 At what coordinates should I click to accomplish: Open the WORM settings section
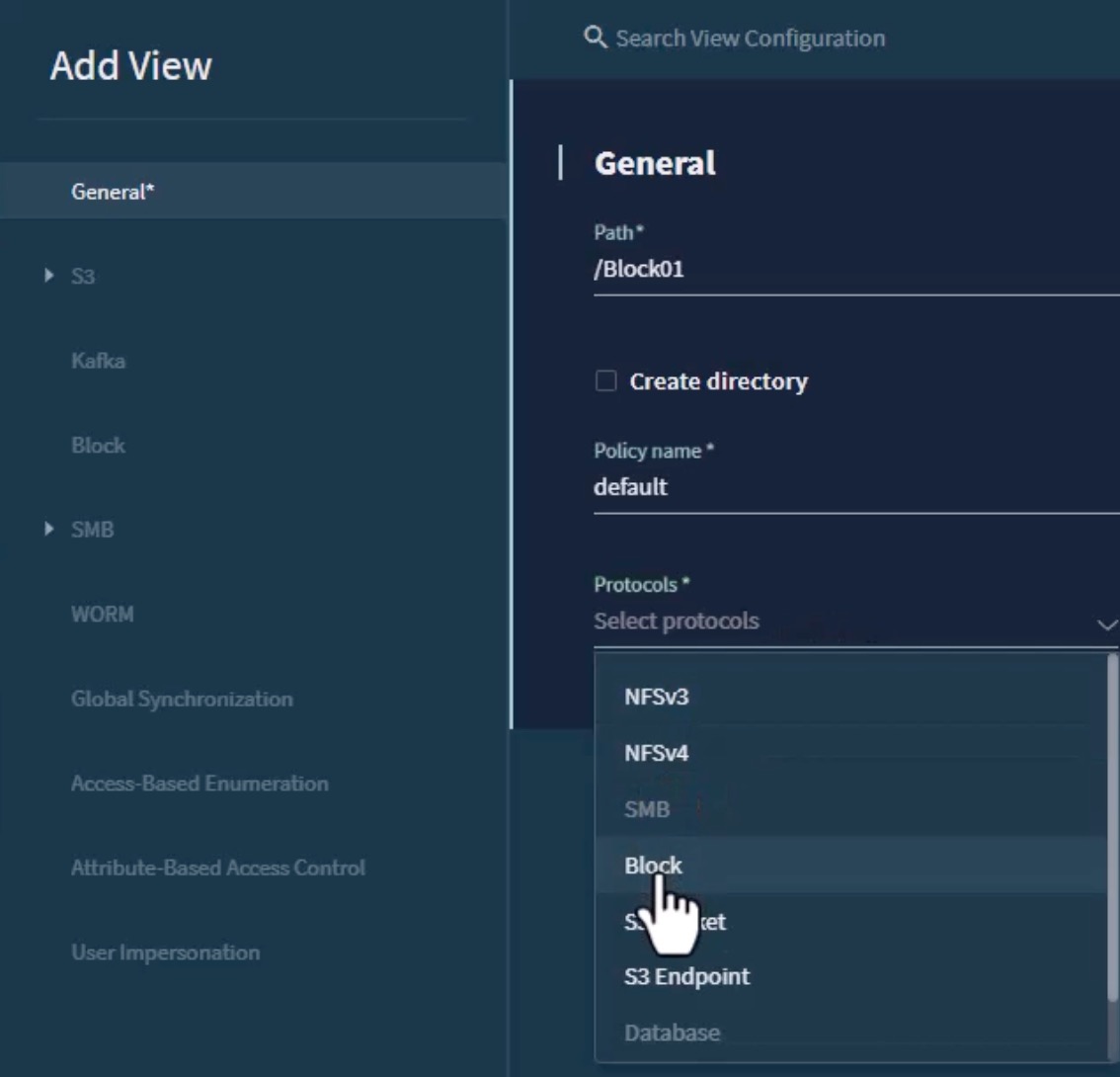click(103, 614)
